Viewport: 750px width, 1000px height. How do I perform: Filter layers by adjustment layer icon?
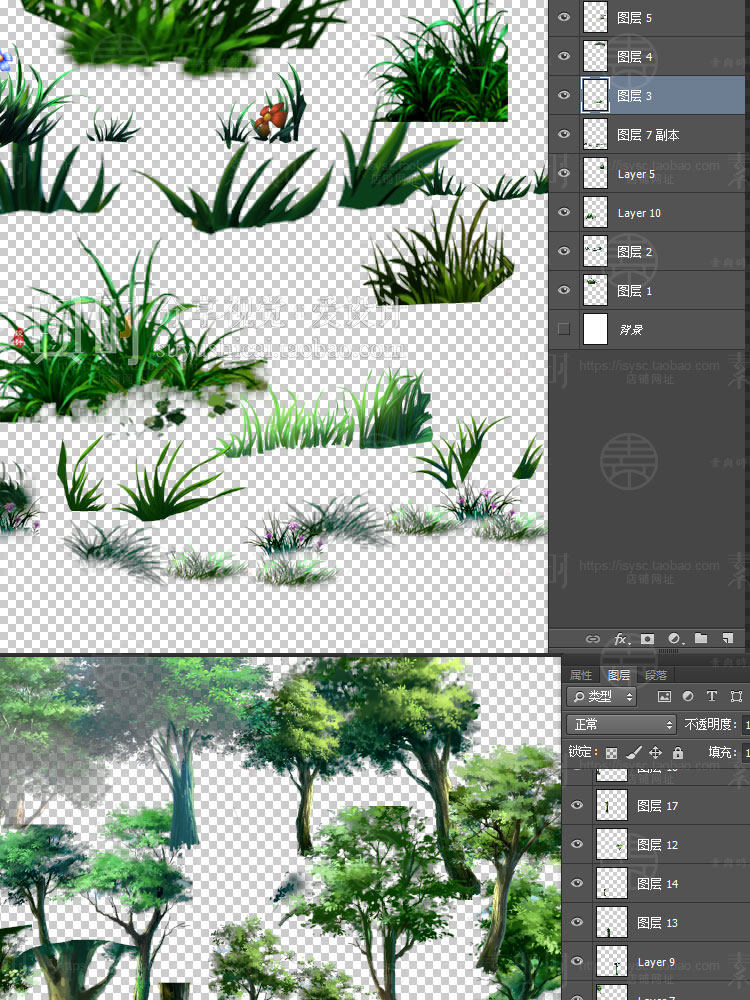[x=688, y=696]
